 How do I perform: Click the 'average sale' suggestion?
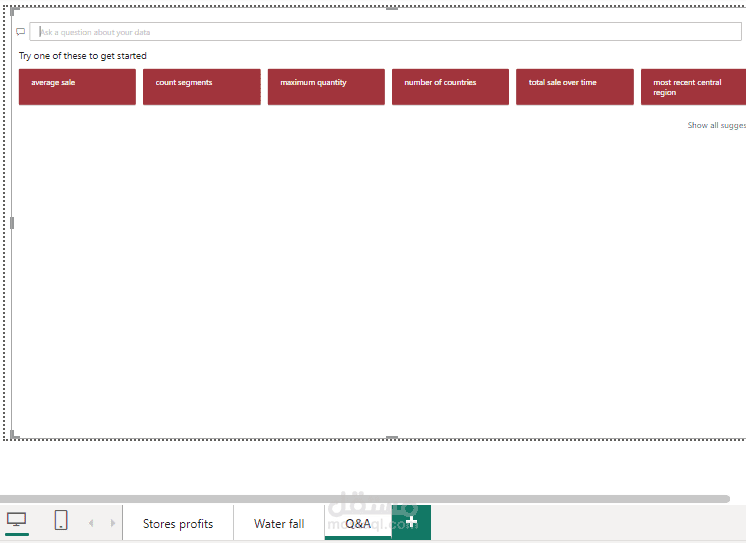coord(77,87)
